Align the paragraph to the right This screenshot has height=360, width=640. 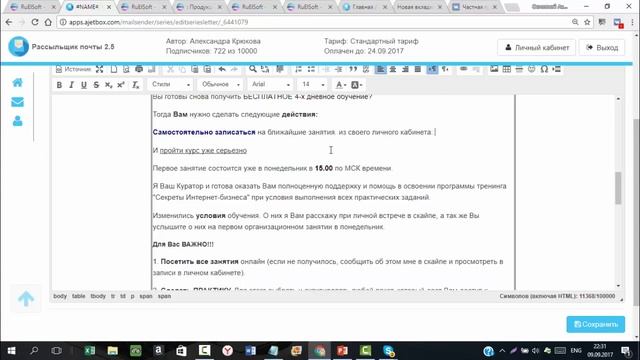click(405, 69)
